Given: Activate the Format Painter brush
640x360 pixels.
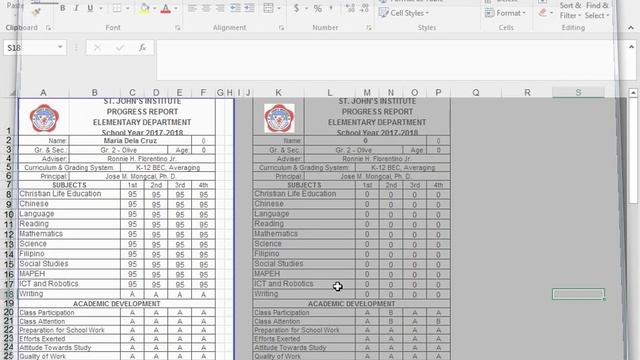Looking at the screenshot, I should [36, 13].
